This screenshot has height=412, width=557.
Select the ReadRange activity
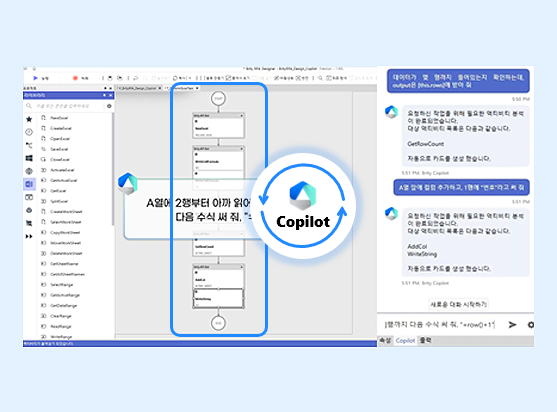coord(61,326)
